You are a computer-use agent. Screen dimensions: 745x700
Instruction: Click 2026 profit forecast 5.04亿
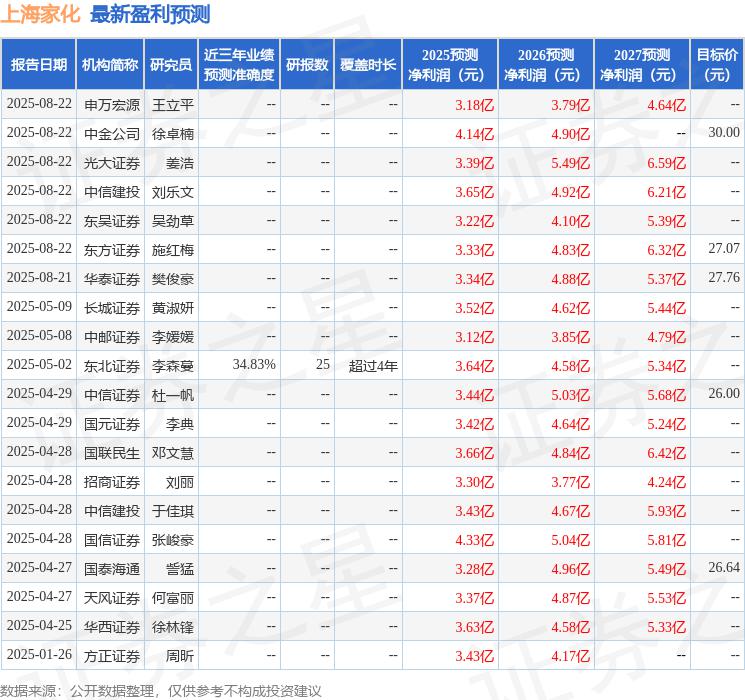click(x=571, y=539)
